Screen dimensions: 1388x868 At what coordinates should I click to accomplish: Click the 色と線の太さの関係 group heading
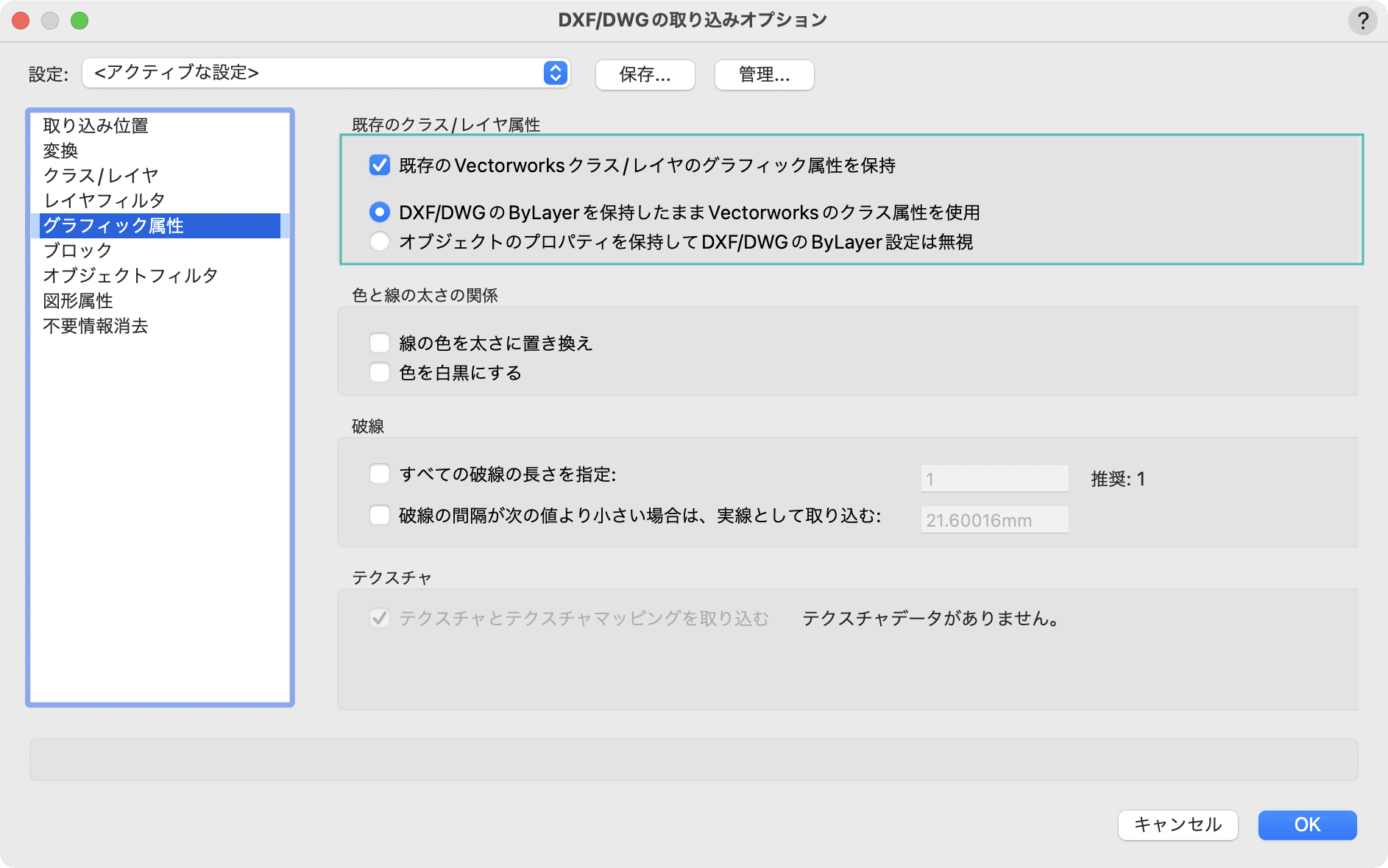(425, 295)
